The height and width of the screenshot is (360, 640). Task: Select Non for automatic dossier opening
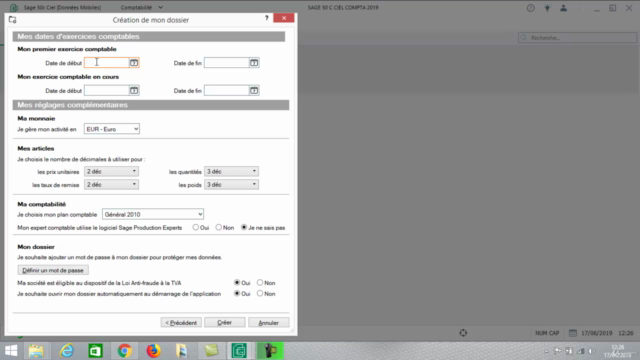260,293
